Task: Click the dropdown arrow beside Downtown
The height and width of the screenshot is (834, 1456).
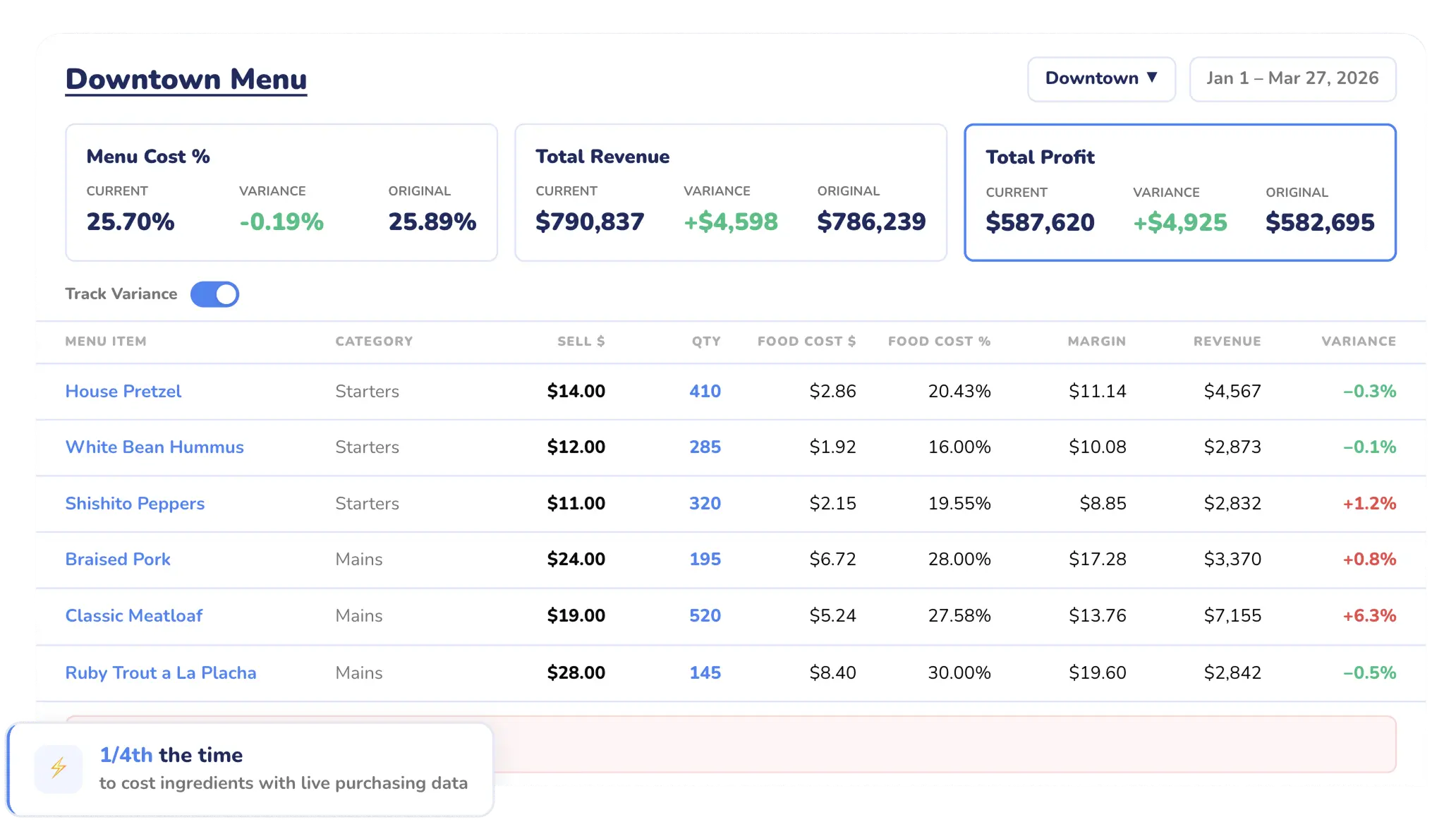Action: [1152, 78]
